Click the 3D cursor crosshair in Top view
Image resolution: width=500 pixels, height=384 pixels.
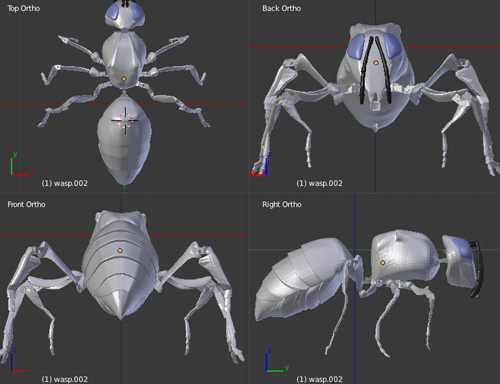click(x=125, y=120)
